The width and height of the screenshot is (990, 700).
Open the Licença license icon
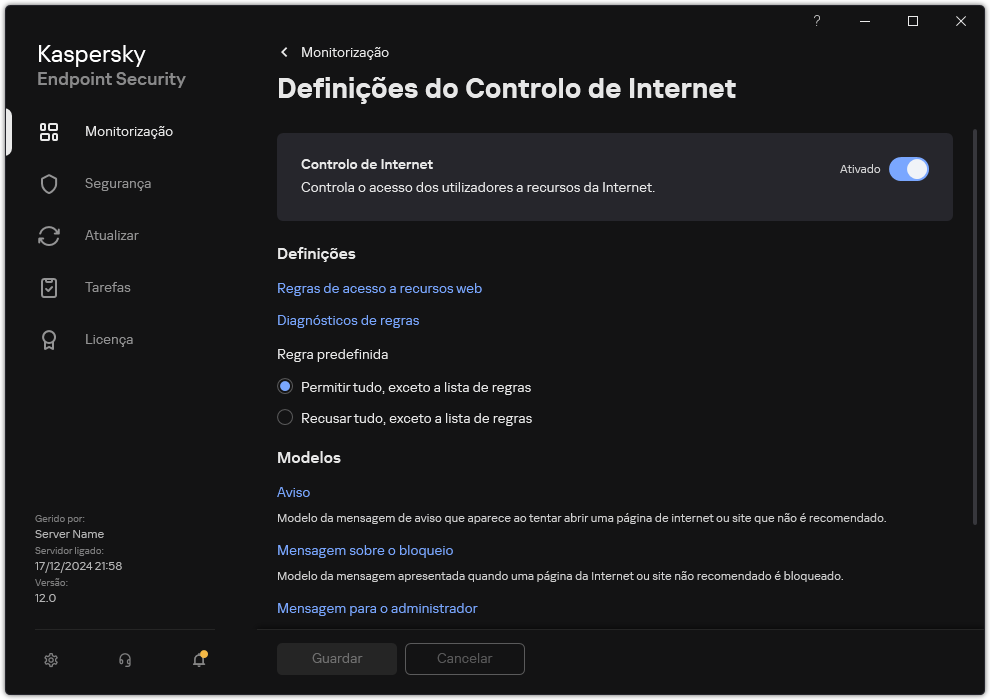coord(49,339)
